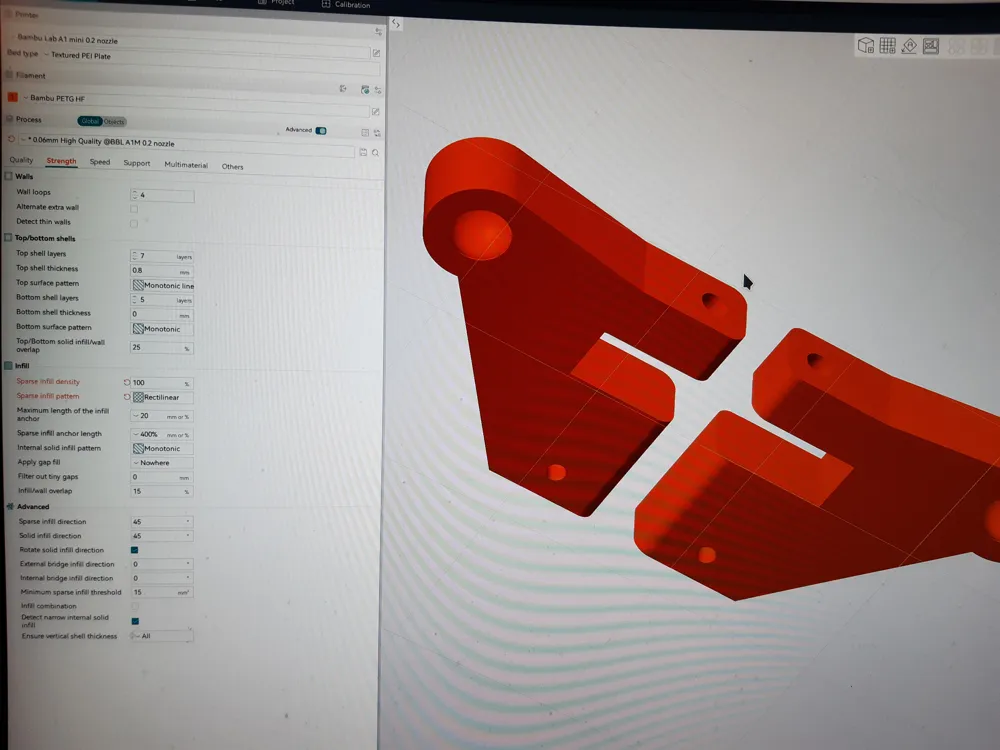Open Apply gap fill Nowhere dropdown
The image size is (1000, 750).
pyautogui.click(x=162, y=463)
